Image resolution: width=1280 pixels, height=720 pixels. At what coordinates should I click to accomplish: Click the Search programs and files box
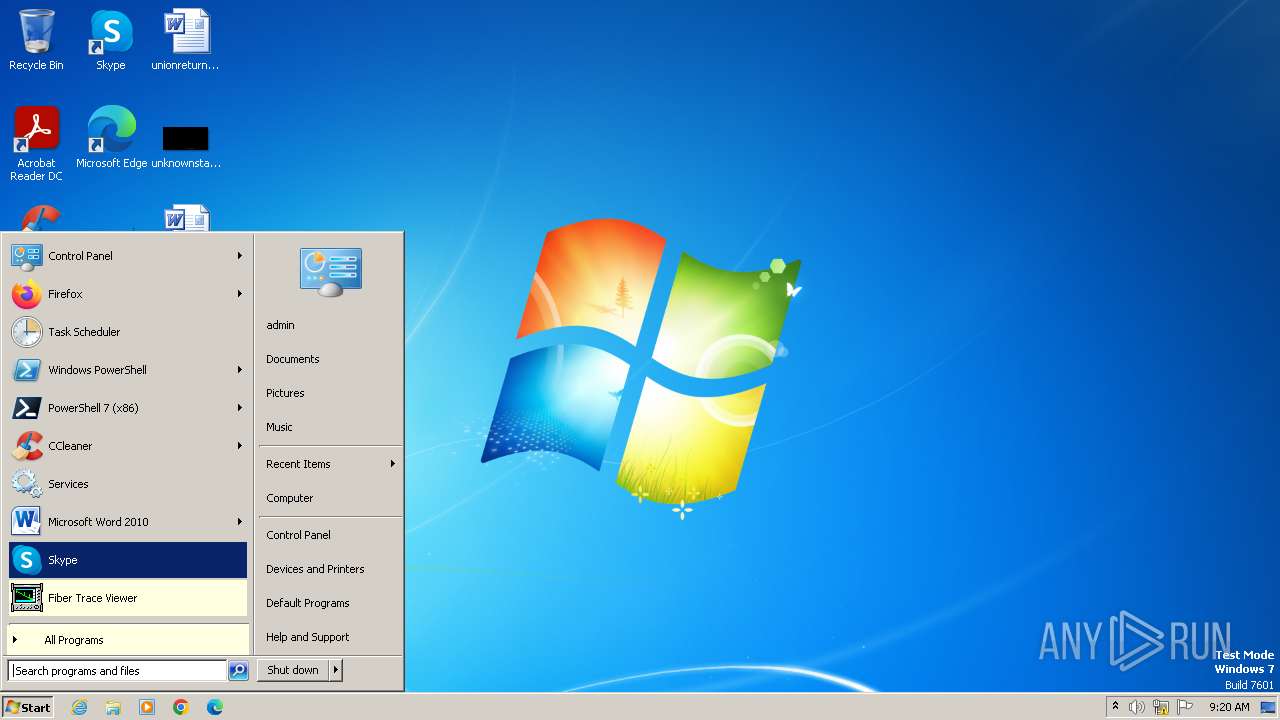(117, 671)
